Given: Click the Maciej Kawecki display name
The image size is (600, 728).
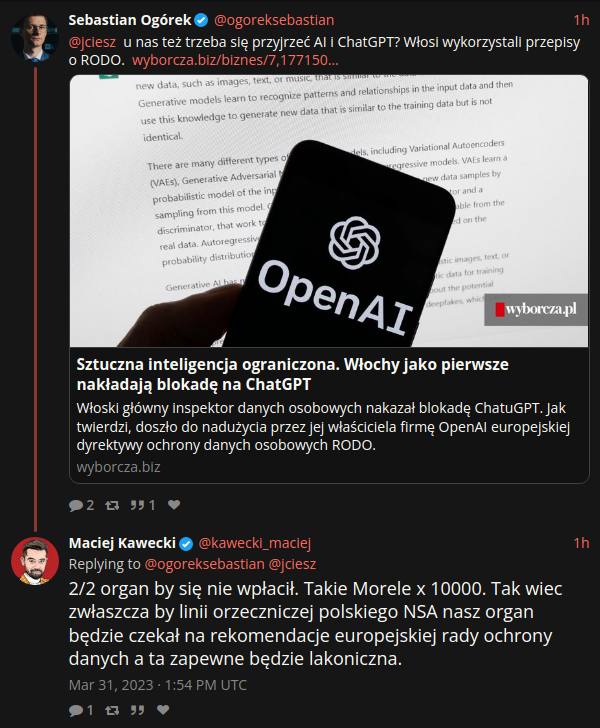Looking at the screenshot, I should point(122,543).
